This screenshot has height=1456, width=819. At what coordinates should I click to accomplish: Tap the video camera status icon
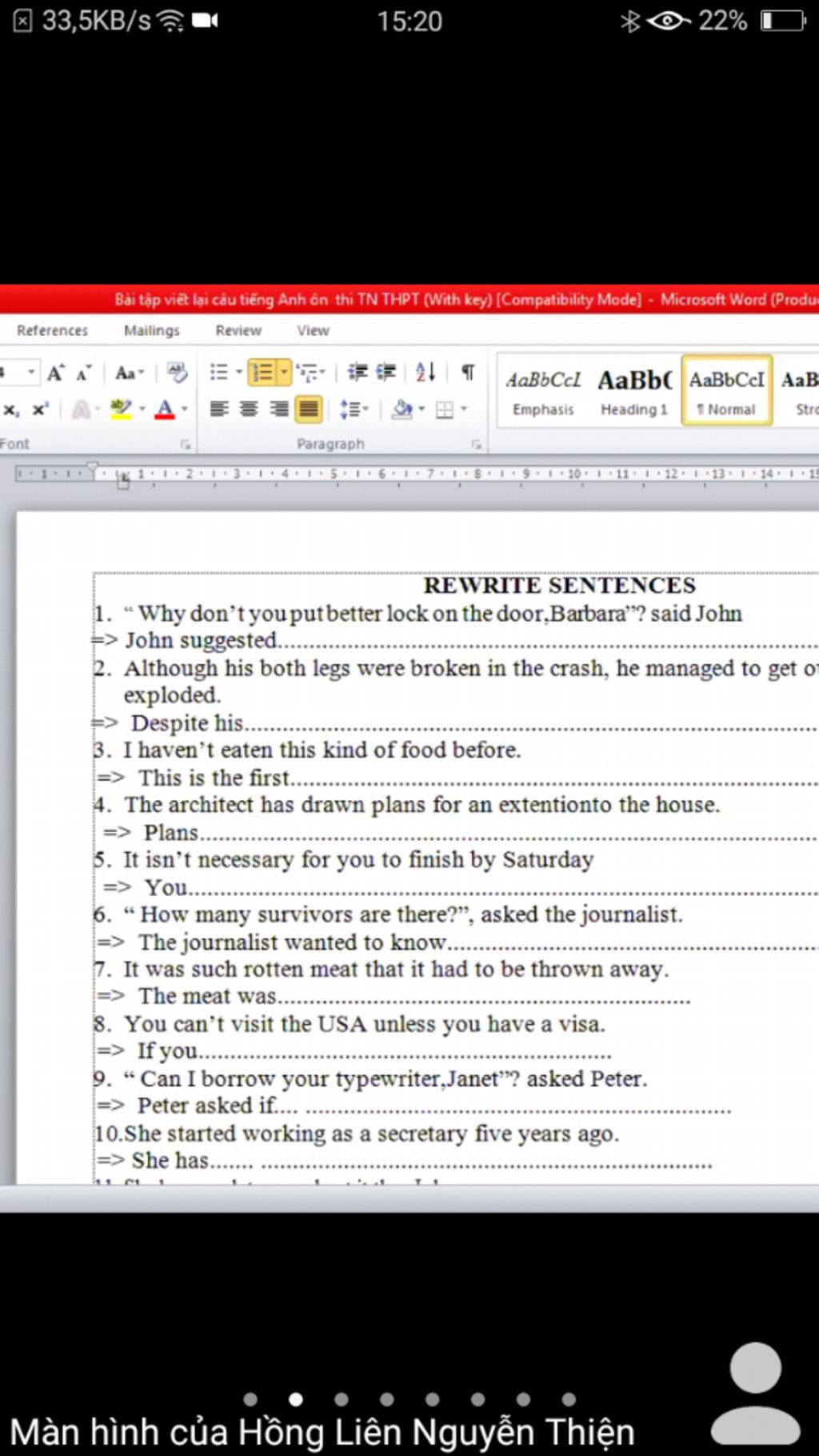[x=205, y=20]
